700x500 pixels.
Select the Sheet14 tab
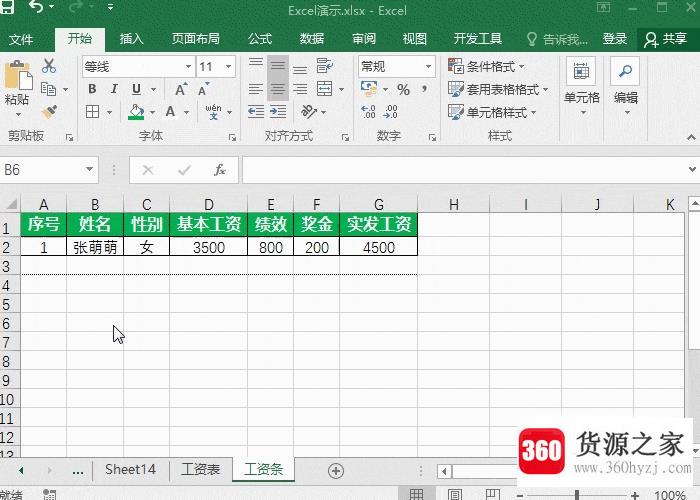pyautogui.click(x=130, y=469)
